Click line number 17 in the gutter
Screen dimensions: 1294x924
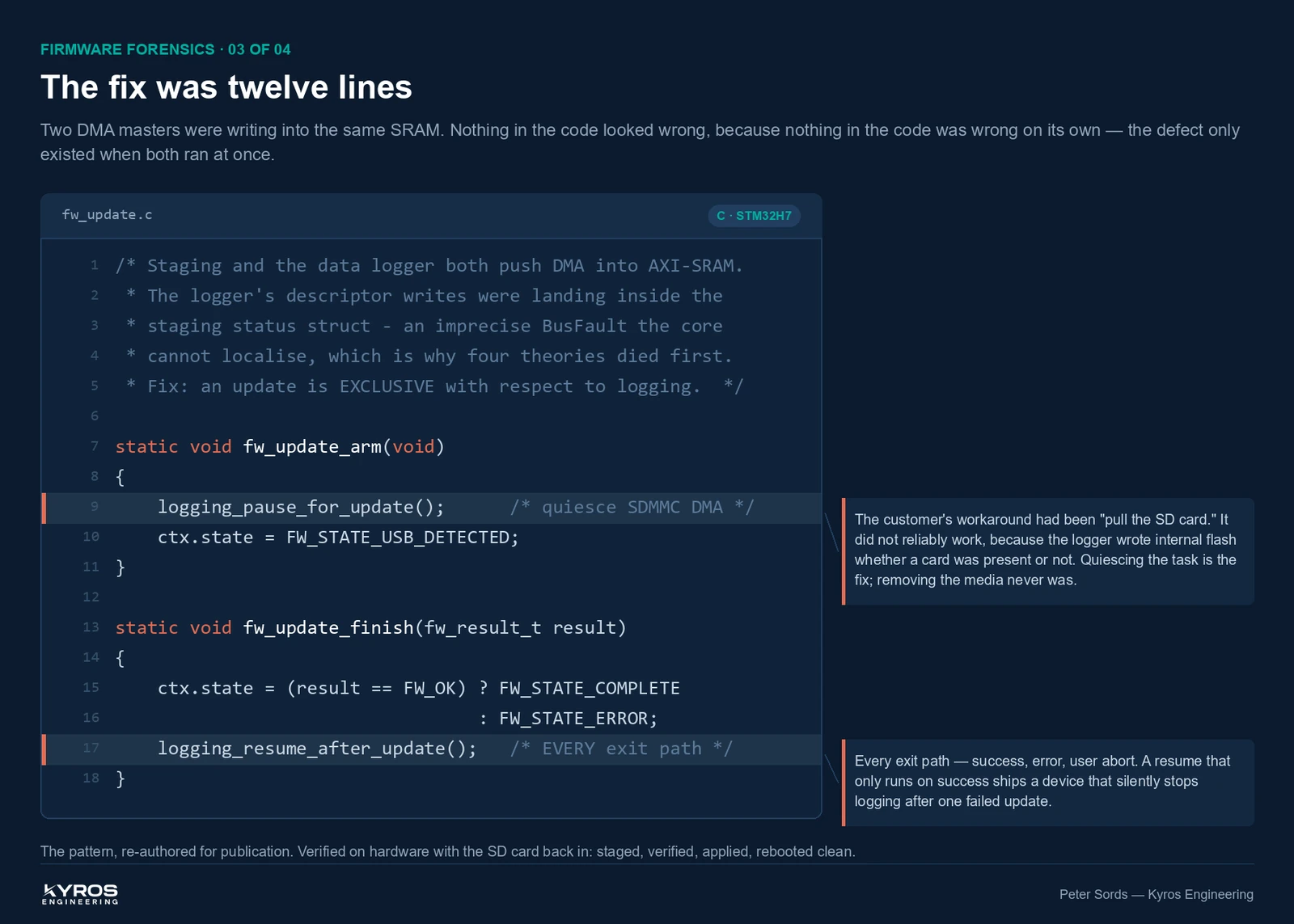pos(91,749)
